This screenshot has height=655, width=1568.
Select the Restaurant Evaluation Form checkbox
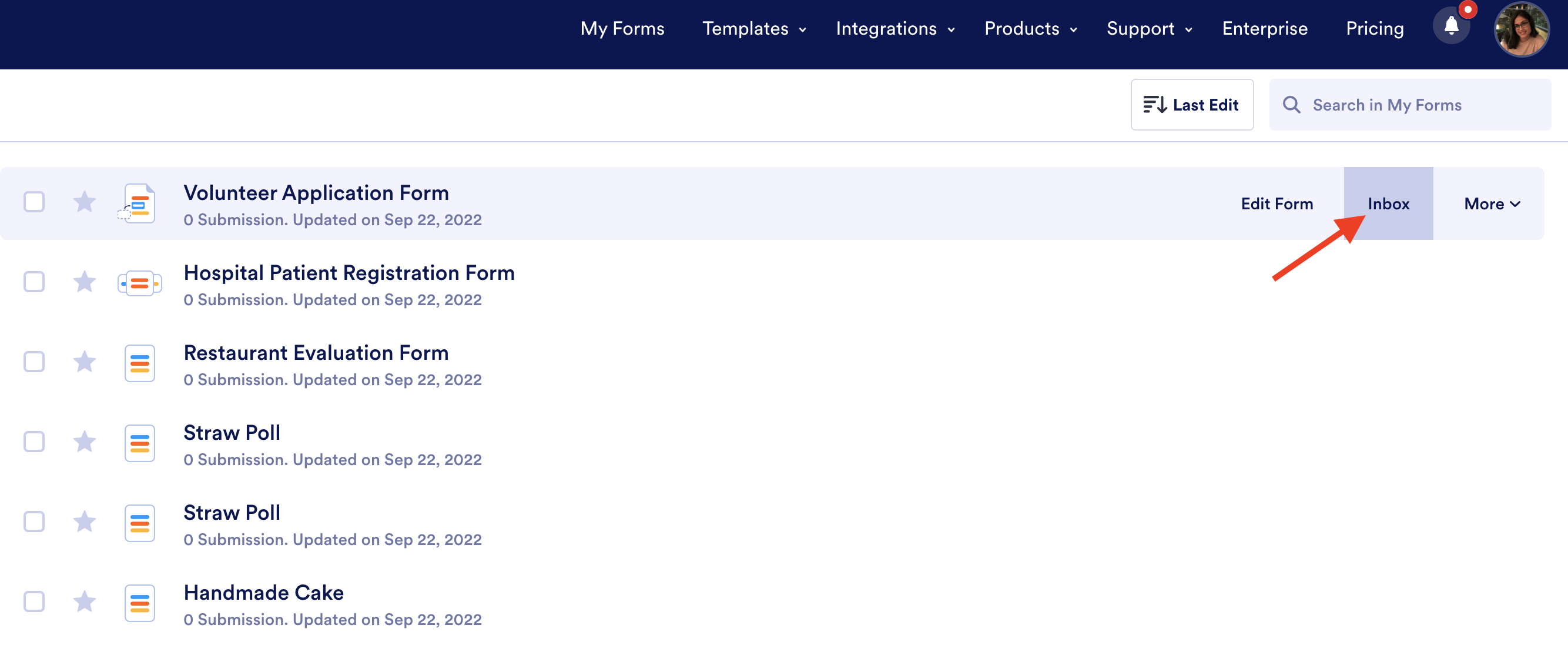click(x=34, y=362)
